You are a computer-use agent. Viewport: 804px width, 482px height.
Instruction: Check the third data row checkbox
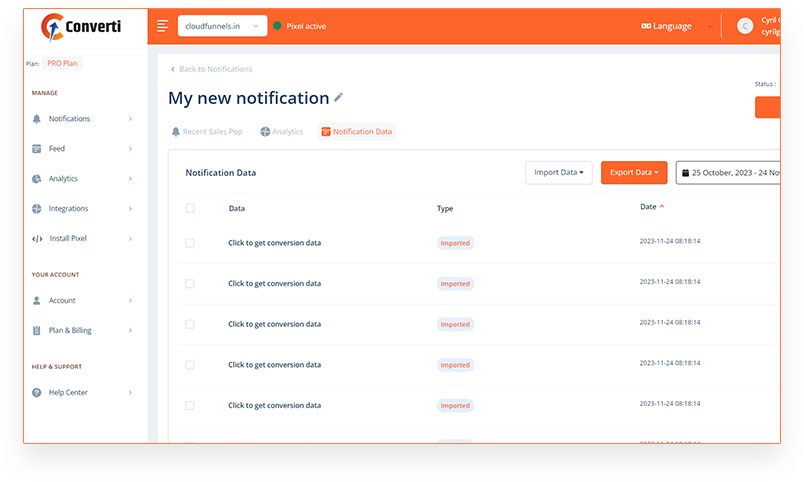point(190,324)
